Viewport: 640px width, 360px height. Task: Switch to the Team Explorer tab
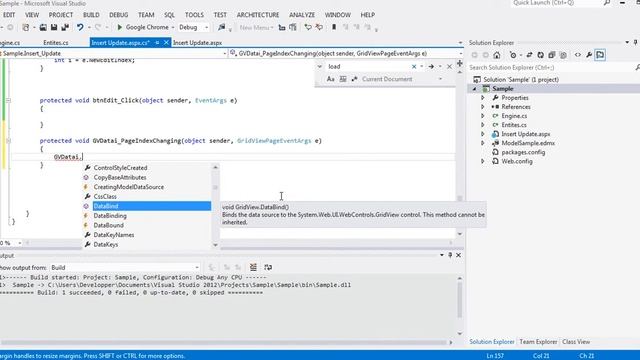tap(538, 342)
